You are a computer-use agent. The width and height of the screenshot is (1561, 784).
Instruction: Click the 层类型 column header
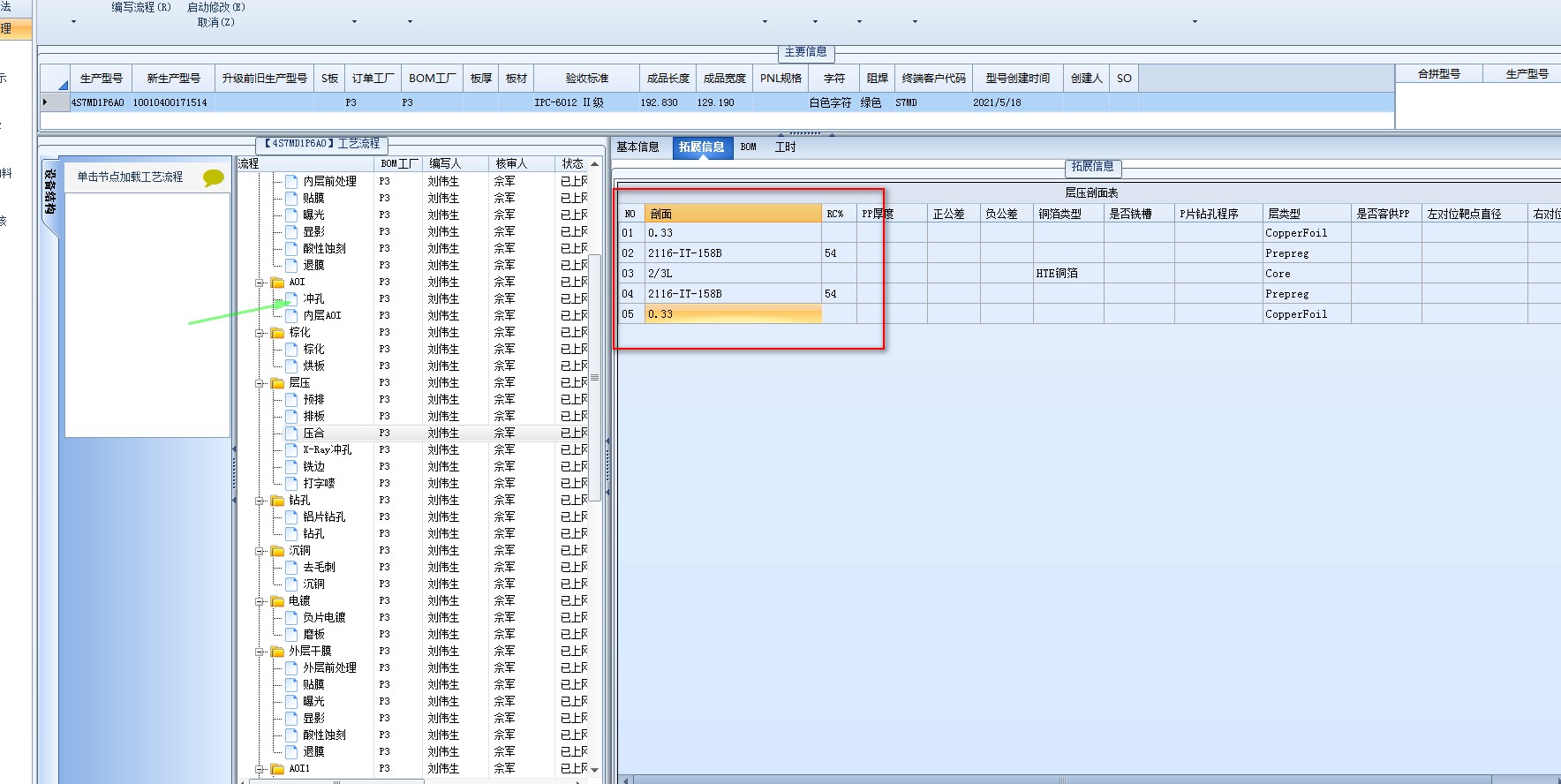[x=1307, y=214]
